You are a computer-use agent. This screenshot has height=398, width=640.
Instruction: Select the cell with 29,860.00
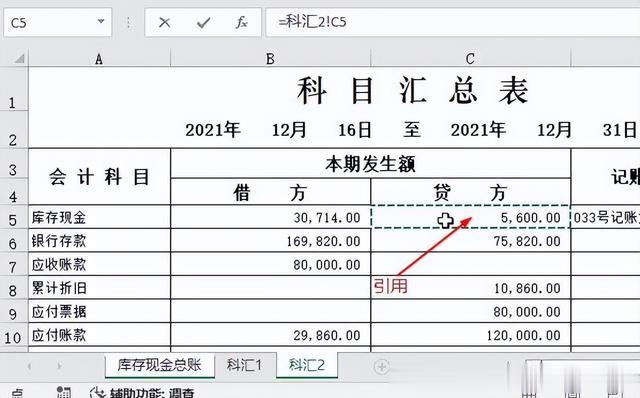(x=270, y=335)
